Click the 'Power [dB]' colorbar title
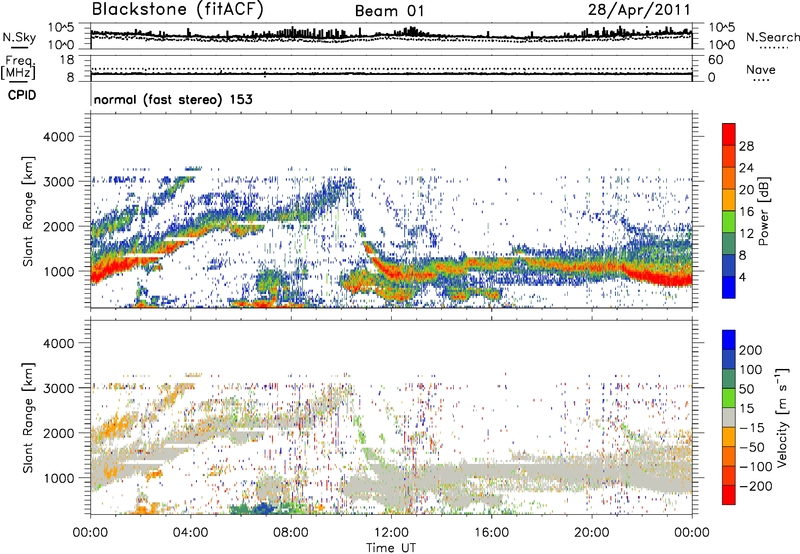 click(x=763, y=211)
